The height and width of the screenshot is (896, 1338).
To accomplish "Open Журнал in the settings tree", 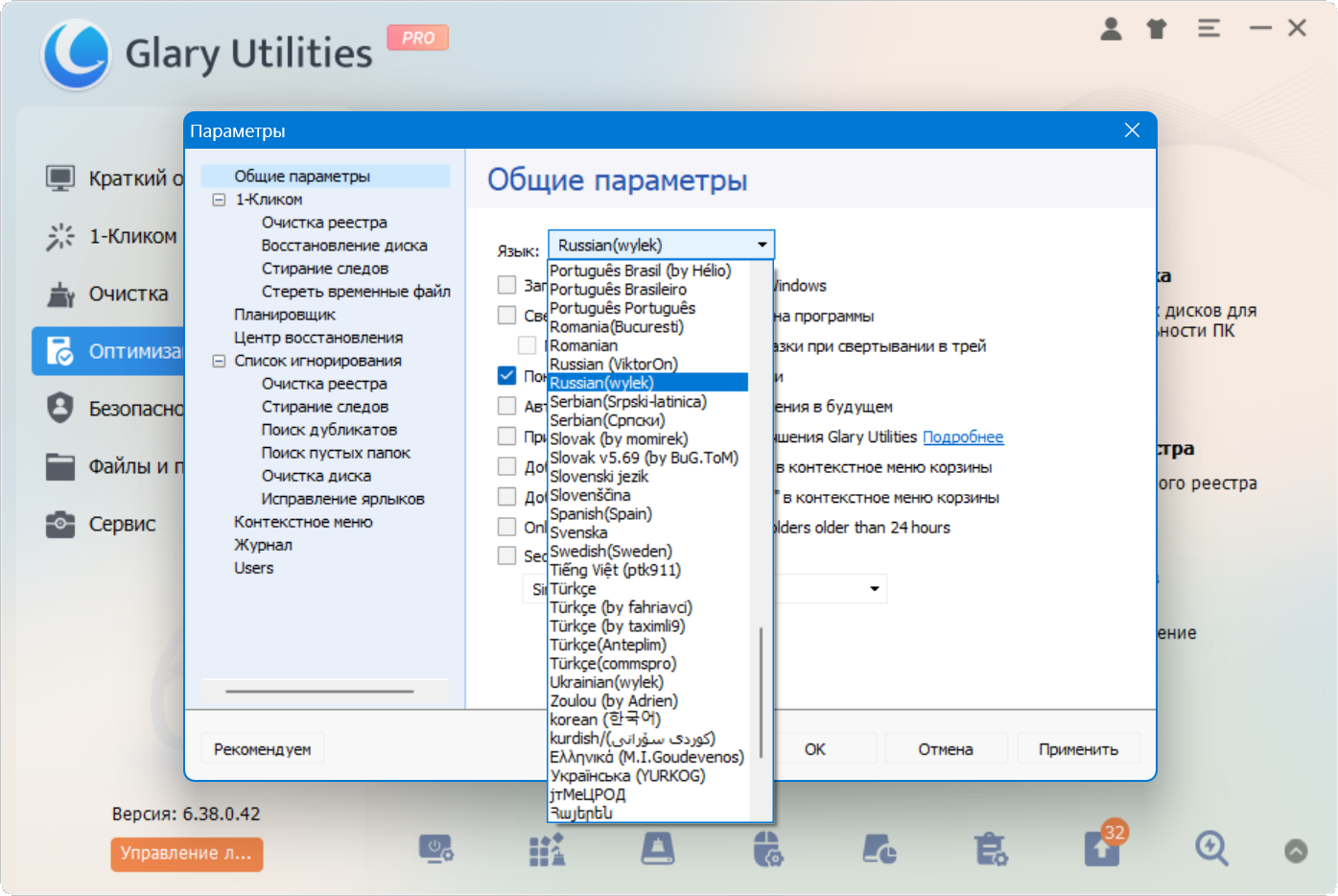I will tap(263, 545).
